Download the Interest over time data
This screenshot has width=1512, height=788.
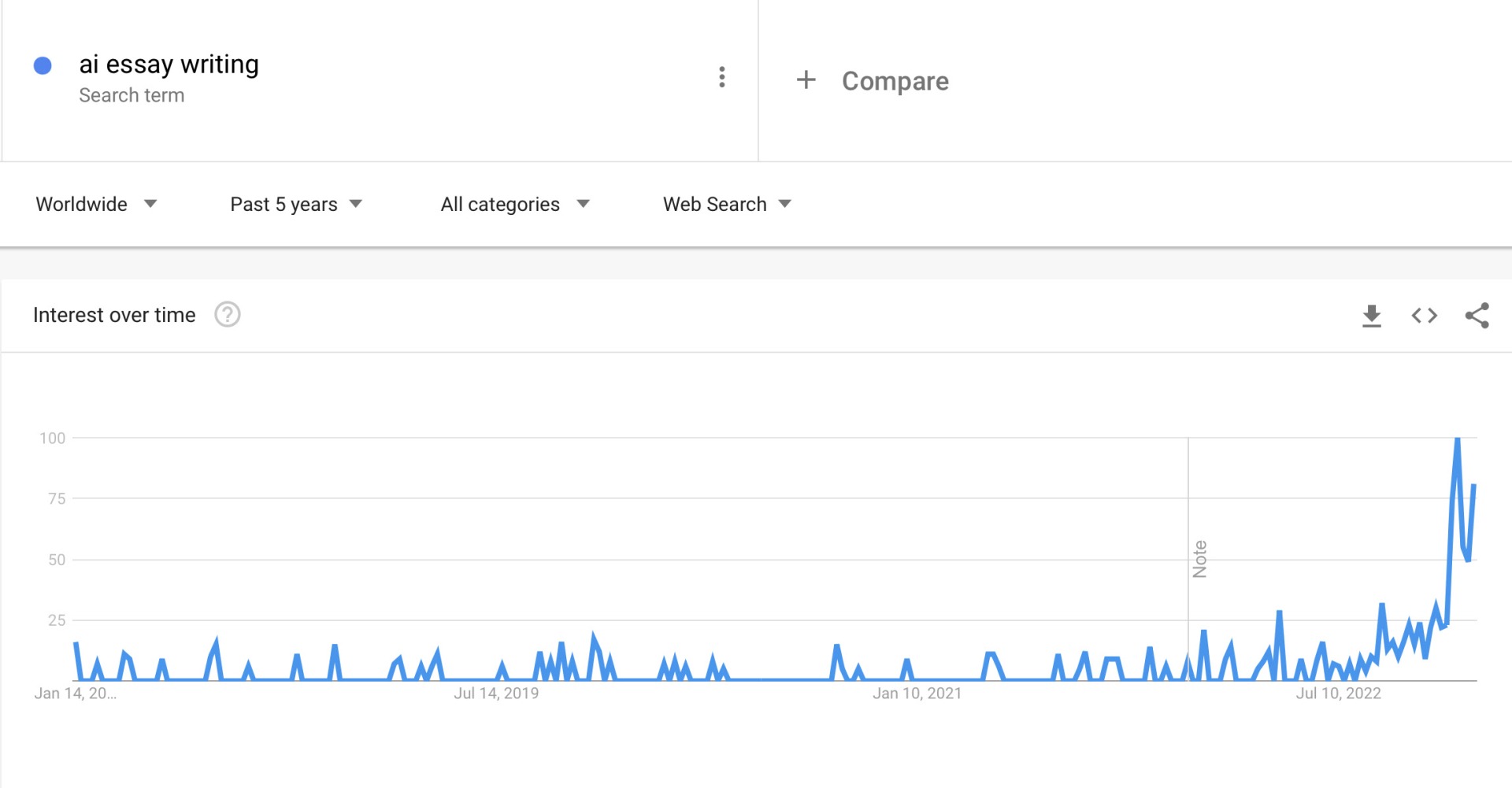pyautogui.click(x=1372, y=316)
